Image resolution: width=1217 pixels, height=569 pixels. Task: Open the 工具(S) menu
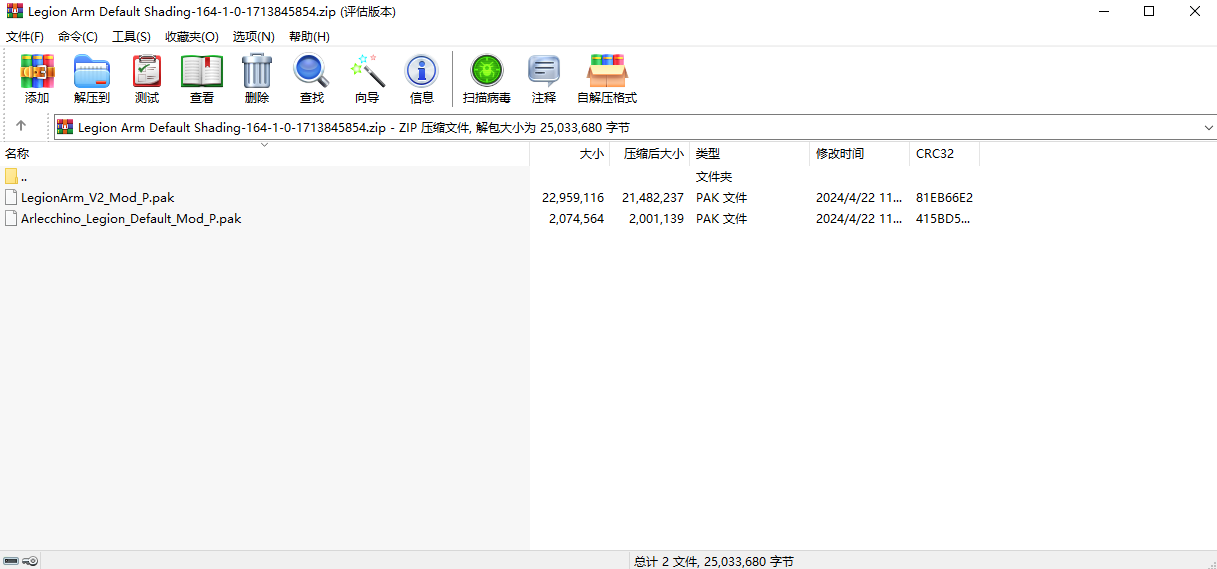(x=131, y=36)
